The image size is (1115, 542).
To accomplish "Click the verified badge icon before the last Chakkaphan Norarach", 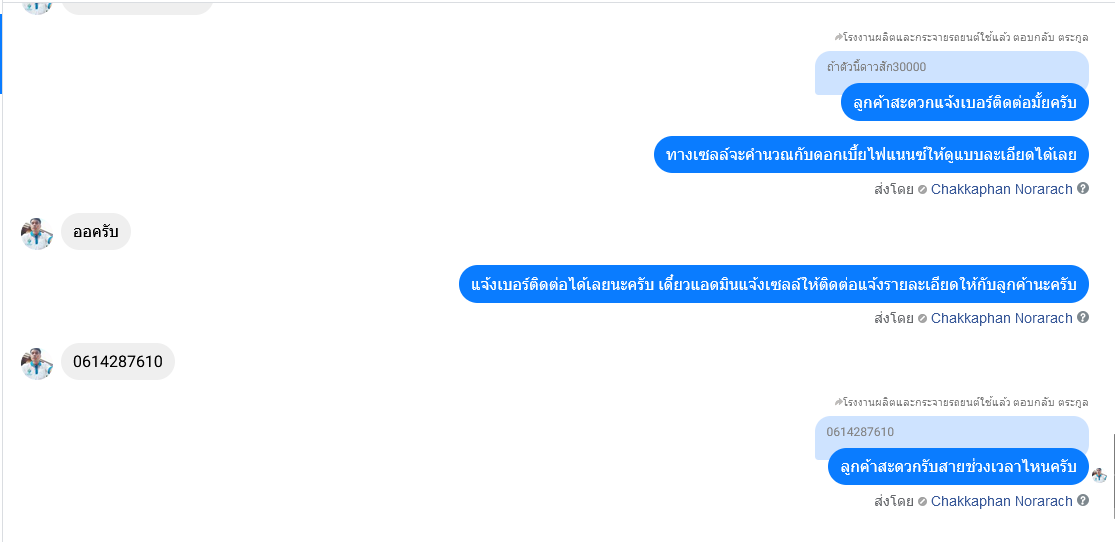I will [922, 501].
